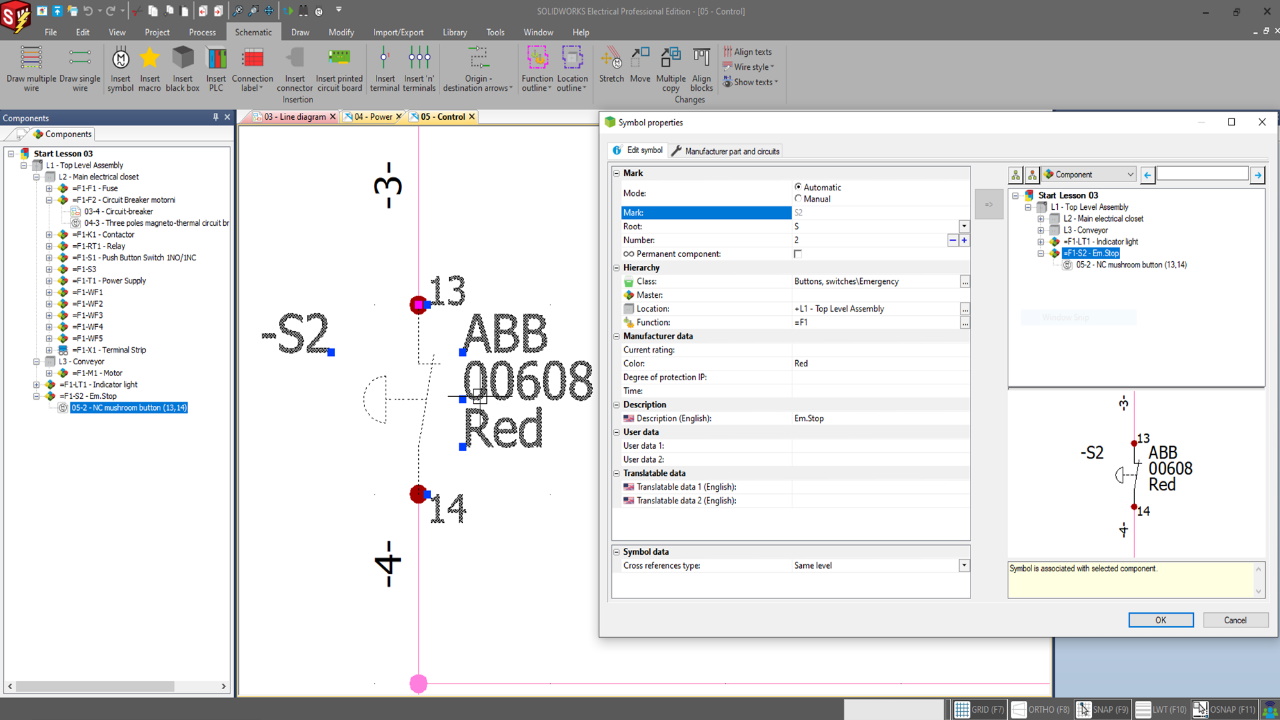Toggle LWT (F10) in status bar
The image size is (1280, 720).
[x=1161, y=709]
